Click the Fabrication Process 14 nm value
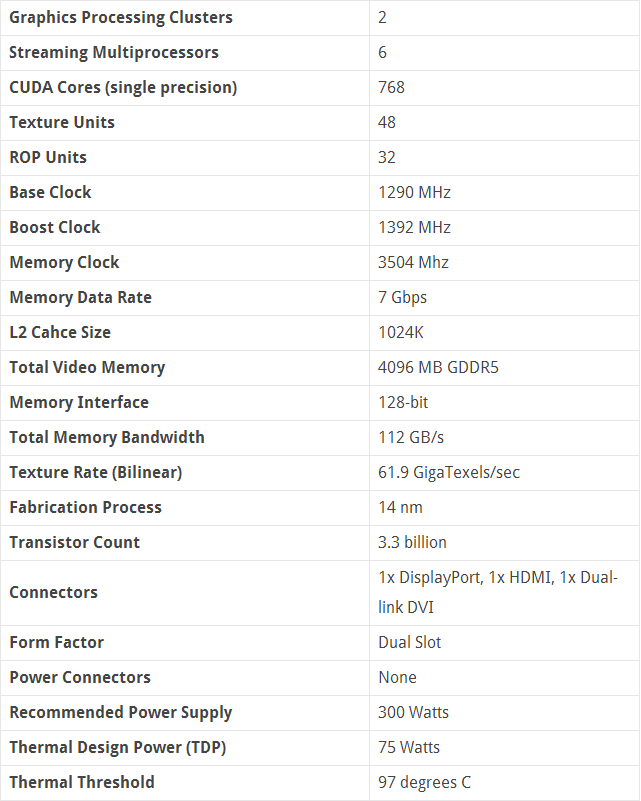 pyautogui.click(x=400, y=507)
